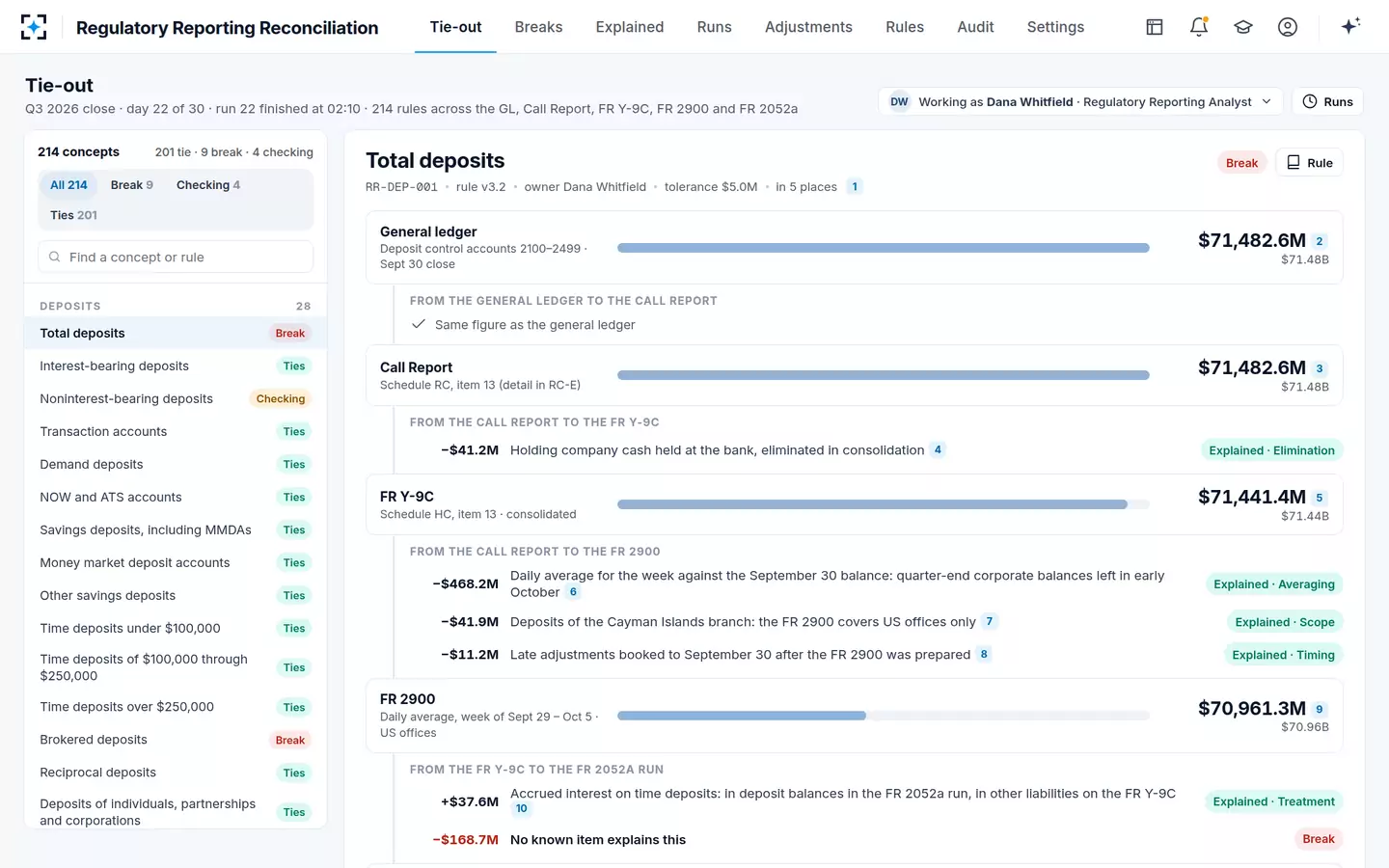This screenshot has width=1389, height=868.
Task: Filter concepts to All 214
Action: tap(68, 185)
